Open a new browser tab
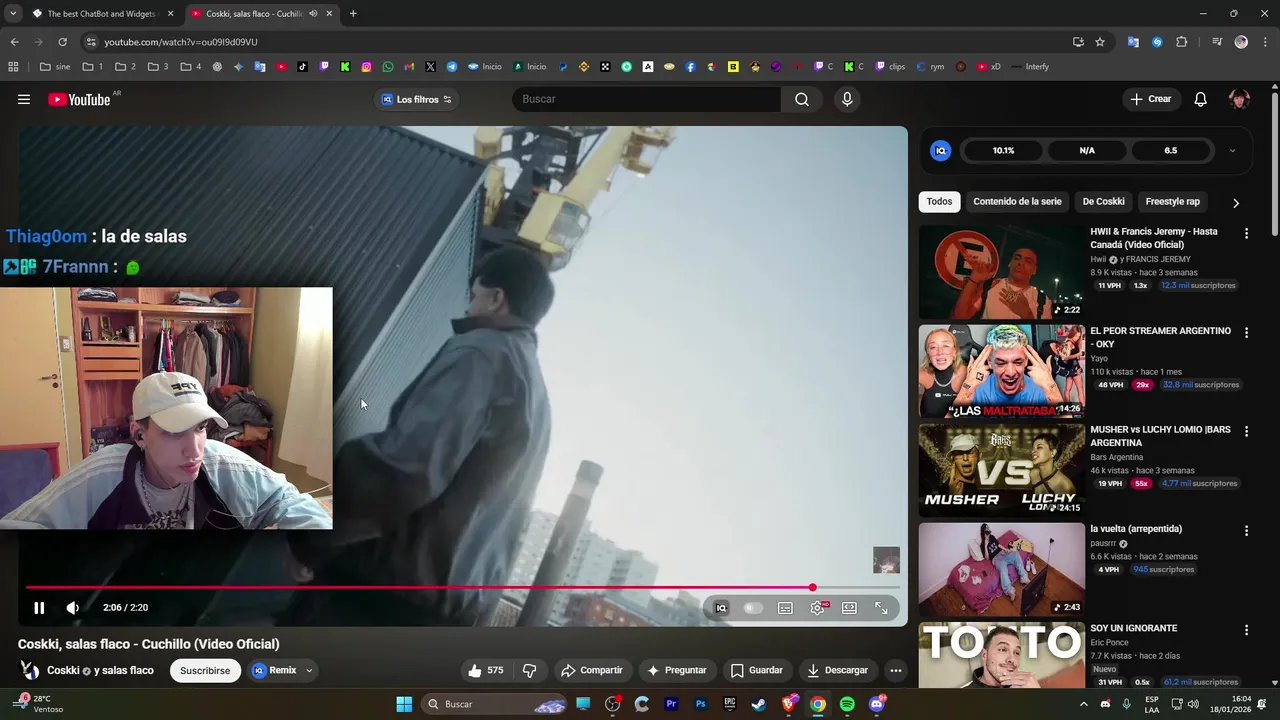This screenshot has height=720, width=1280. (353, 14)
